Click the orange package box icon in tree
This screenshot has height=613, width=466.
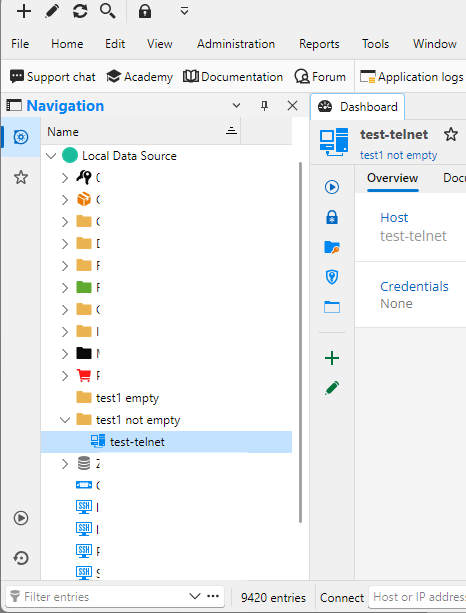pos(84,199)
